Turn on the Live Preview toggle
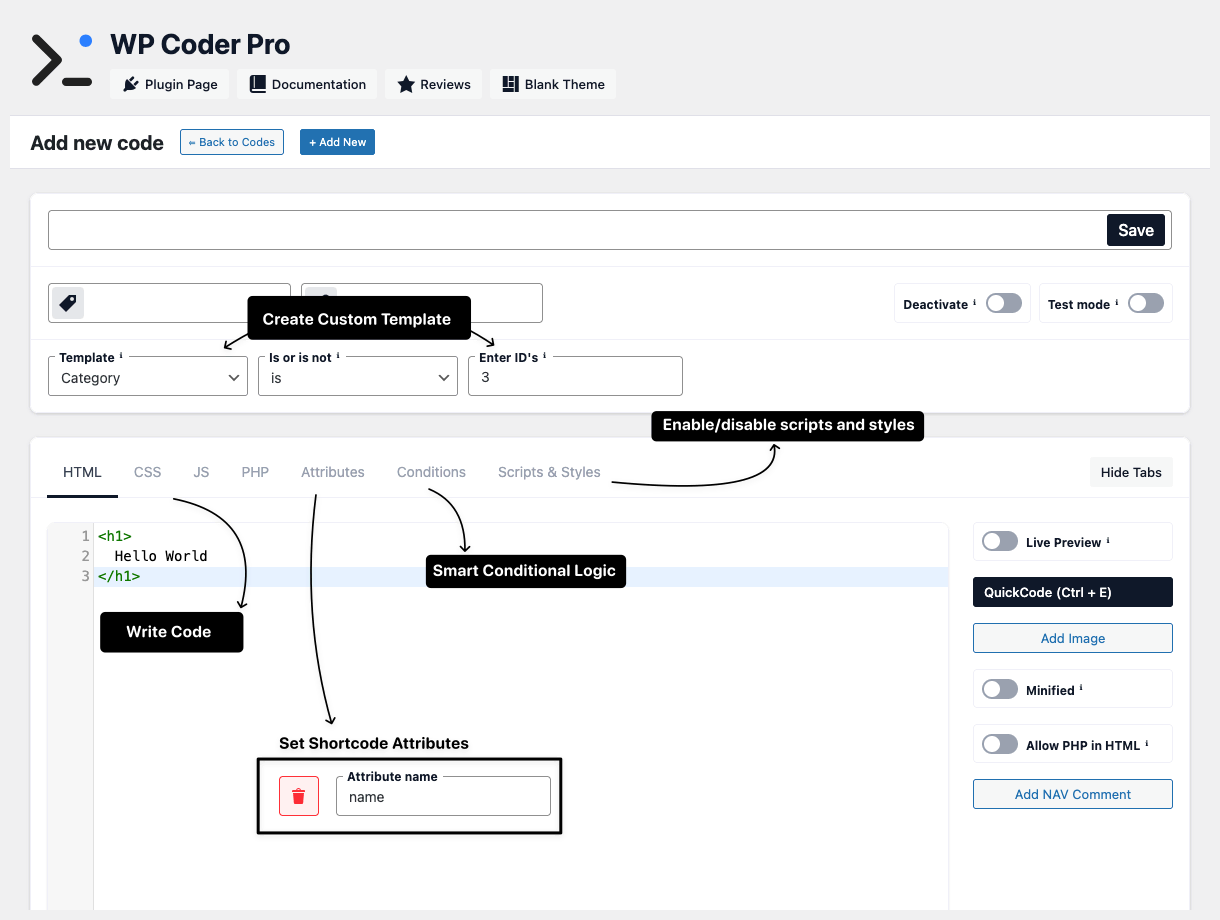This screenshot has height=920, width=1220. pyautogui.click(x=999, y=541)
